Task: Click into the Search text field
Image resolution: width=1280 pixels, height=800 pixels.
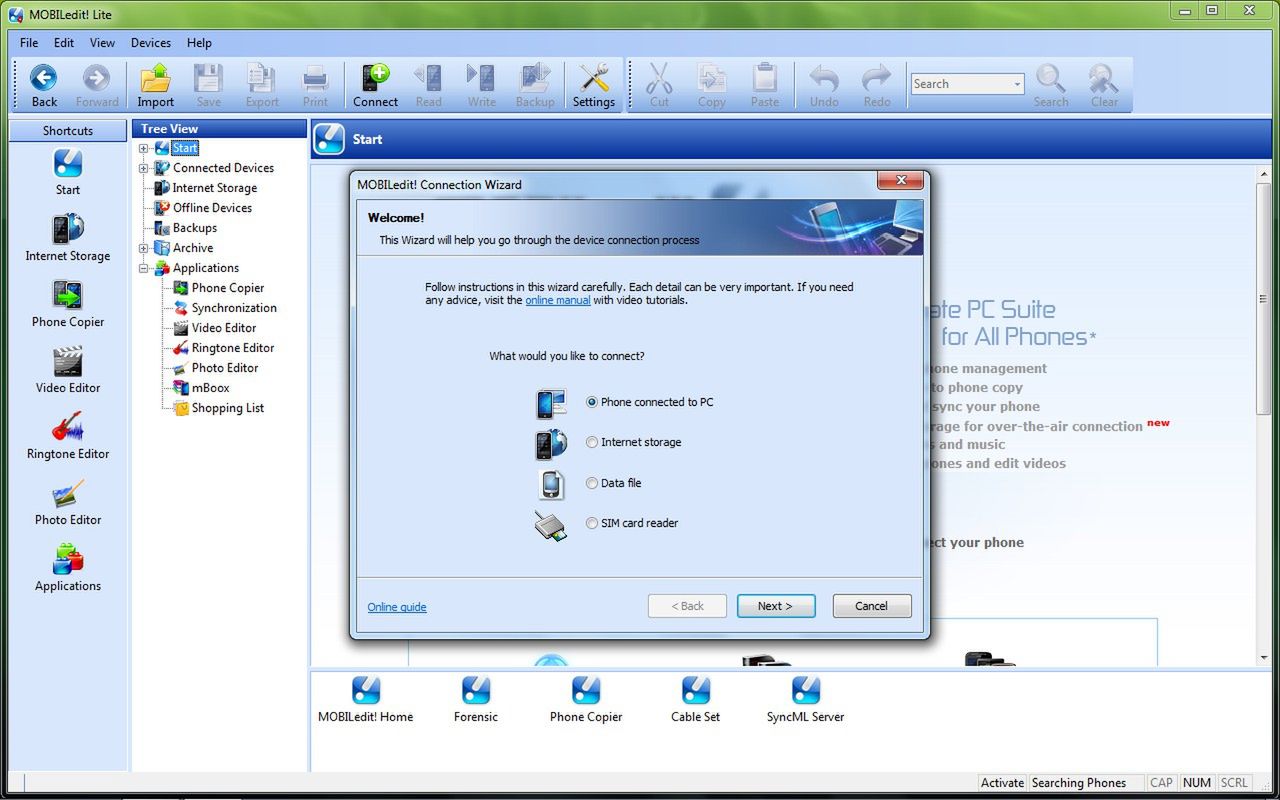Action: (961, 84)
